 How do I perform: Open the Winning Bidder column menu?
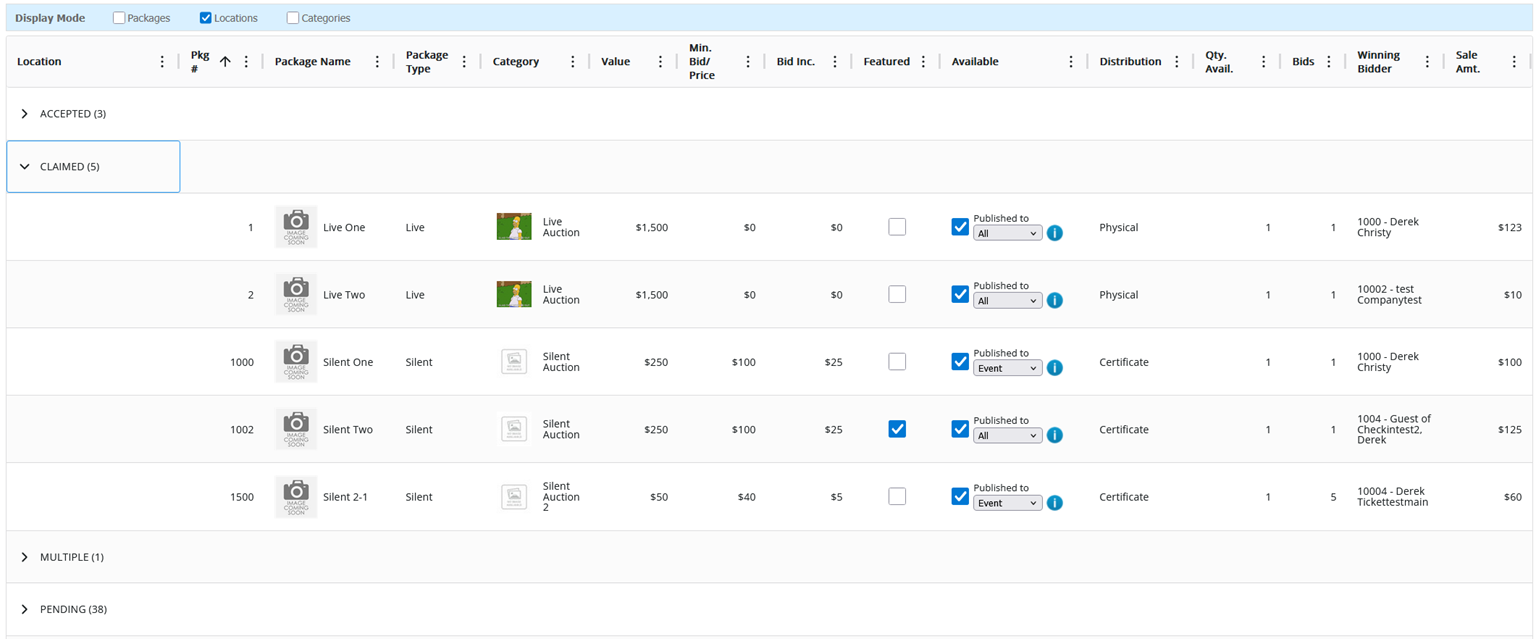[1427, 62]
